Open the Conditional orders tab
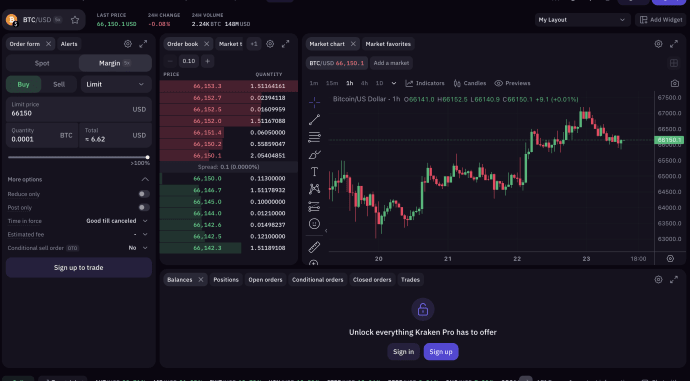 (x=317, y=279)
